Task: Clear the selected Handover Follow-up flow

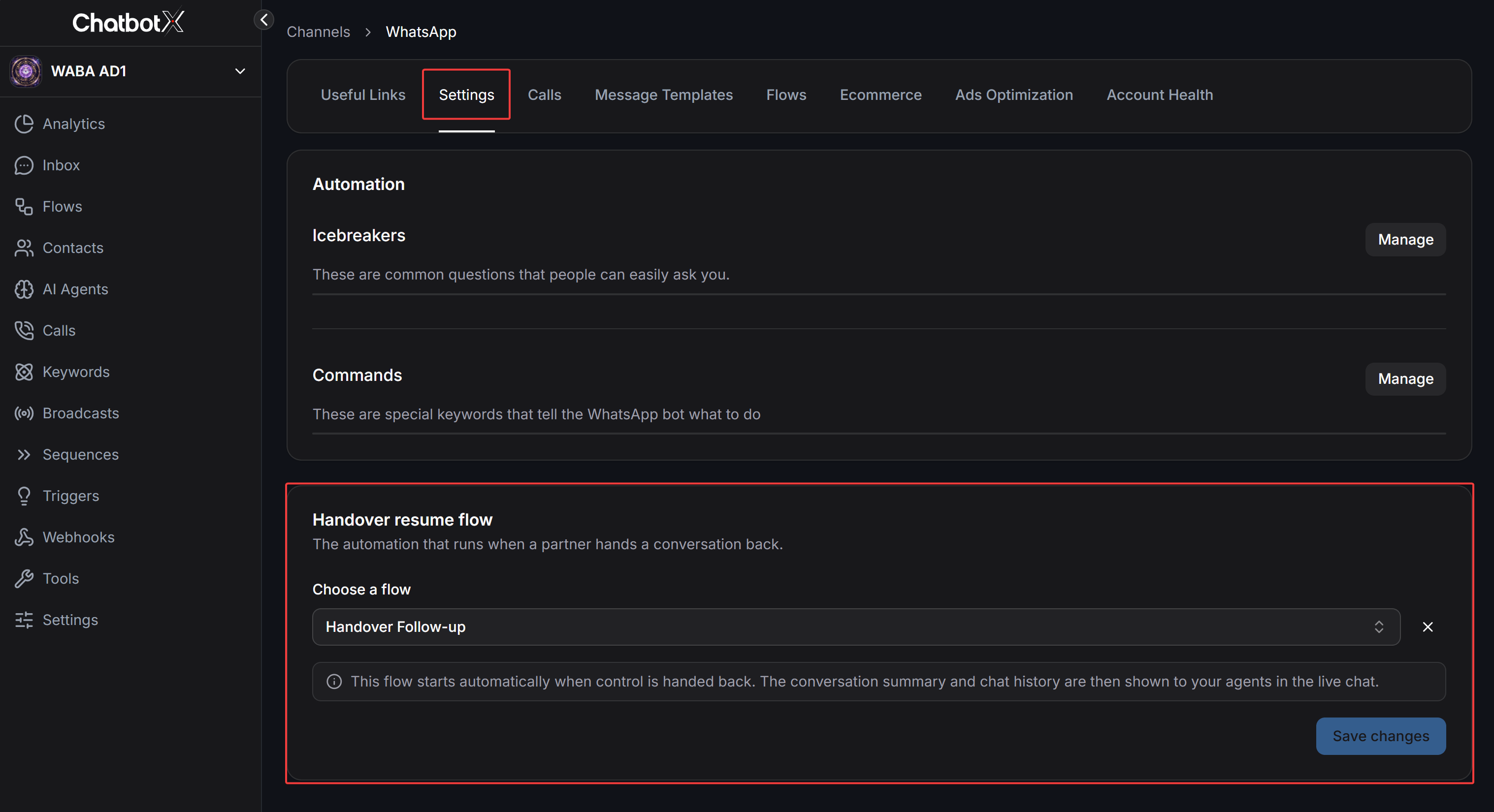Action: pos(1428,627)
